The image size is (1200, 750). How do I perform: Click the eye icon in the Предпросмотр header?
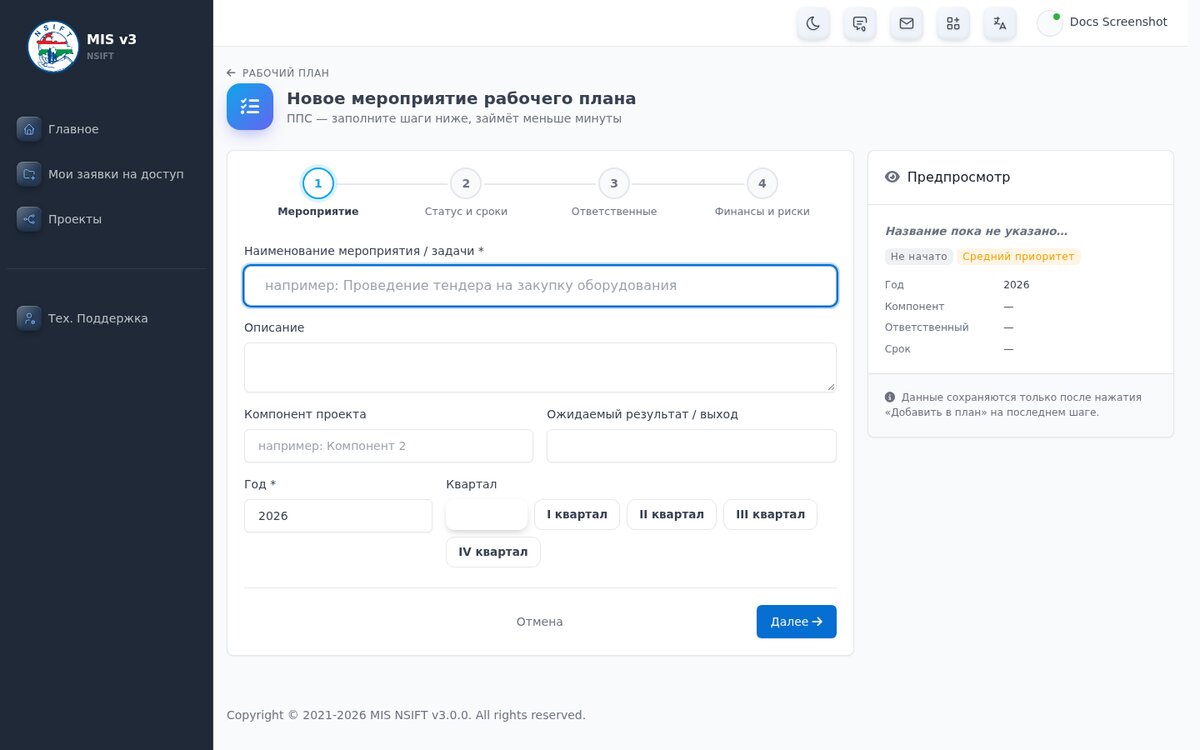pyautogui.click(x=893, y=177)
